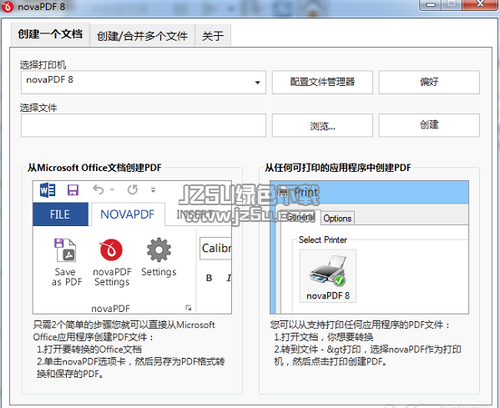Click the purple save icon in Office illustration

point(73,190)
